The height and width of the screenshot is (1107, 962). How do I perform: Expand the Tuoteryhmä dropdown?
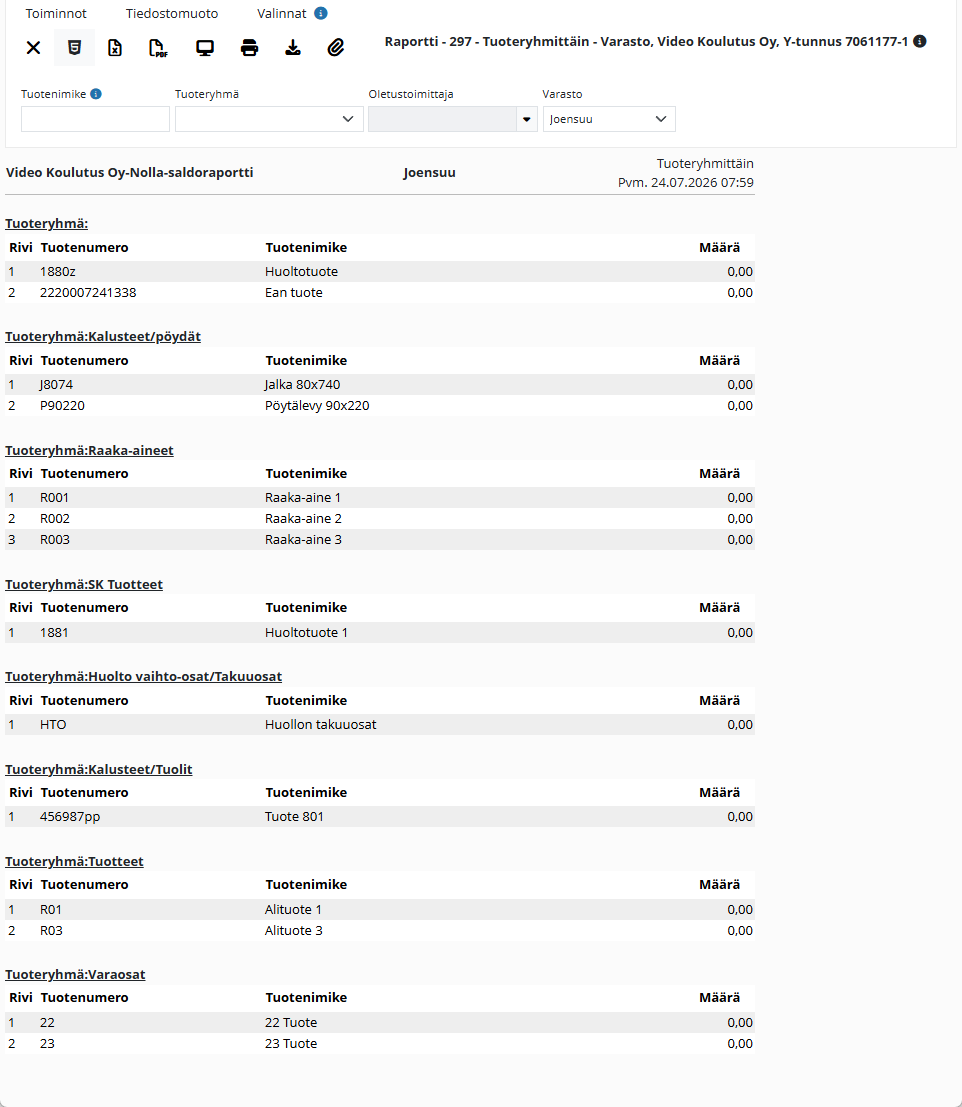[269, 119]
